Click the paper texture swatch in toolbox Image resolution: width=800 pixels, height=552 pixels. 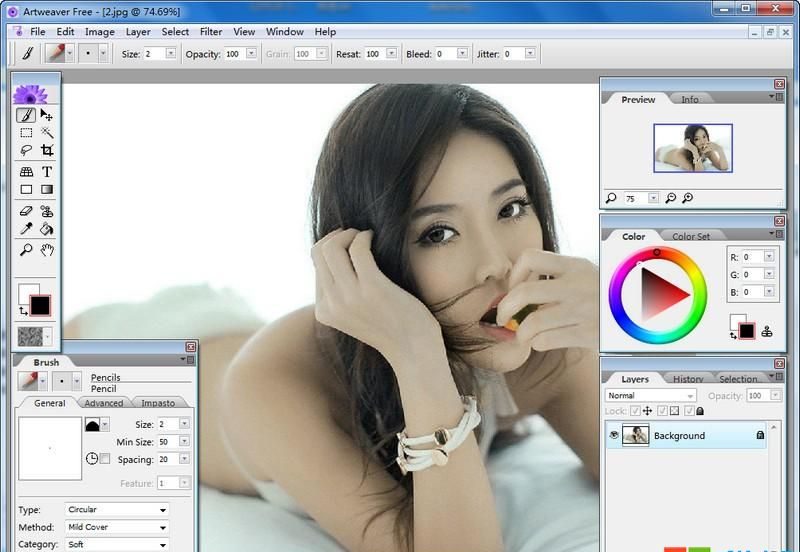[30, 336]
